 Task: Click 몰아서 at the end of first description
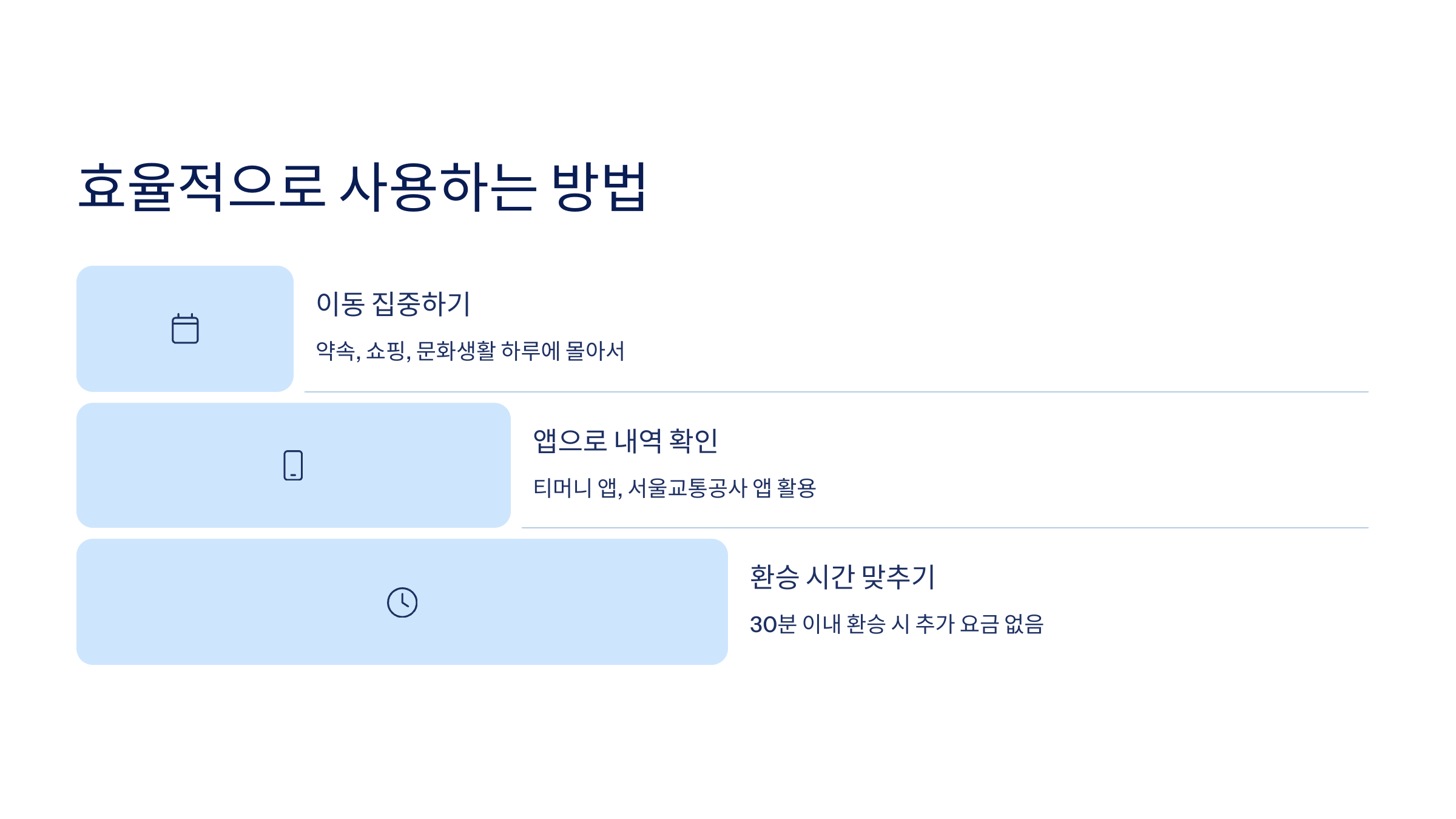[x=595, y=351]
